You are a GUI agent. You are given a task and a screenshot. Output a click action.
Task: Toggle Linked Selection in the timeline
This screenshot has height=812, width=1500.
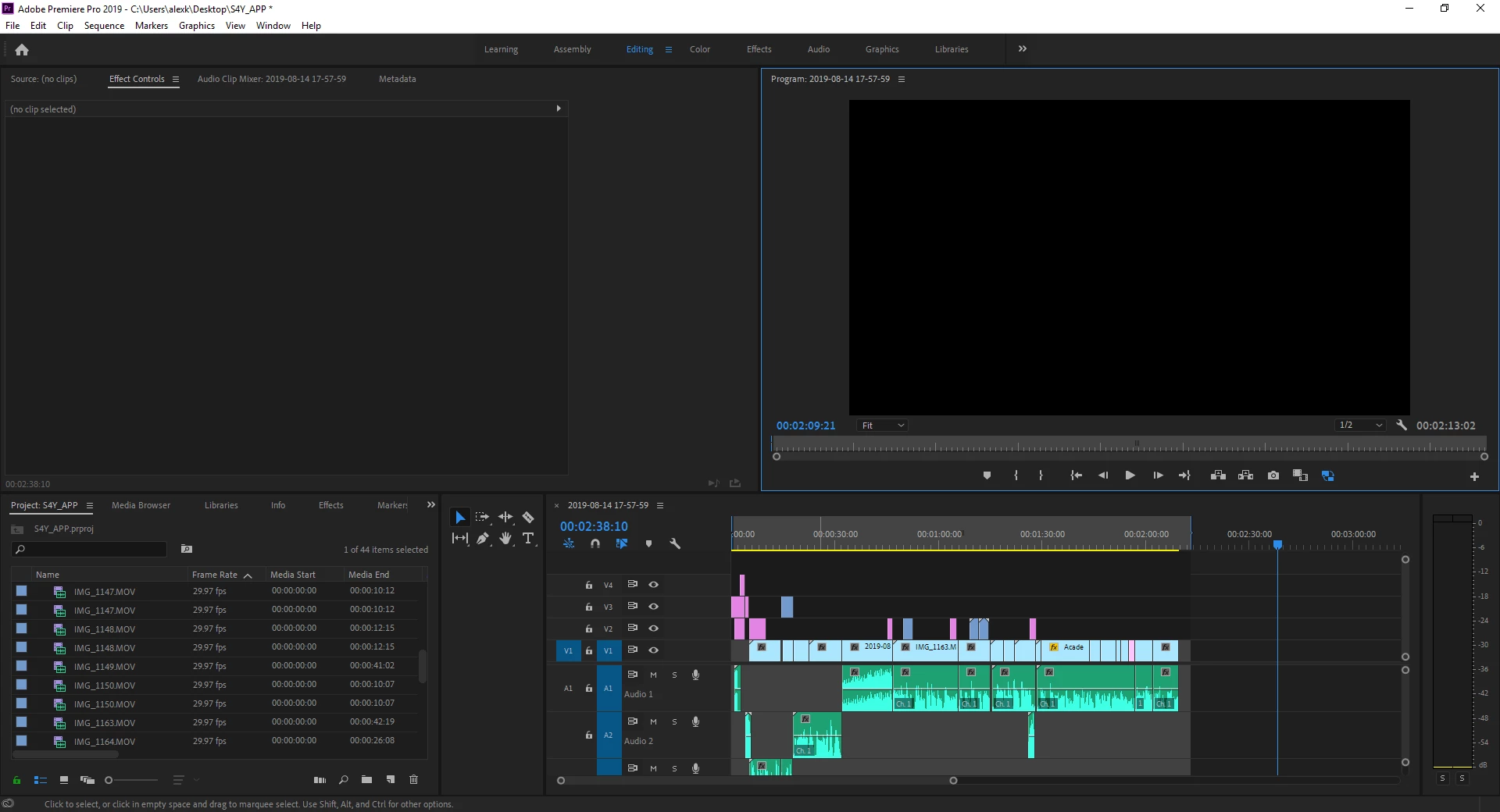click(x=622, y=543)
